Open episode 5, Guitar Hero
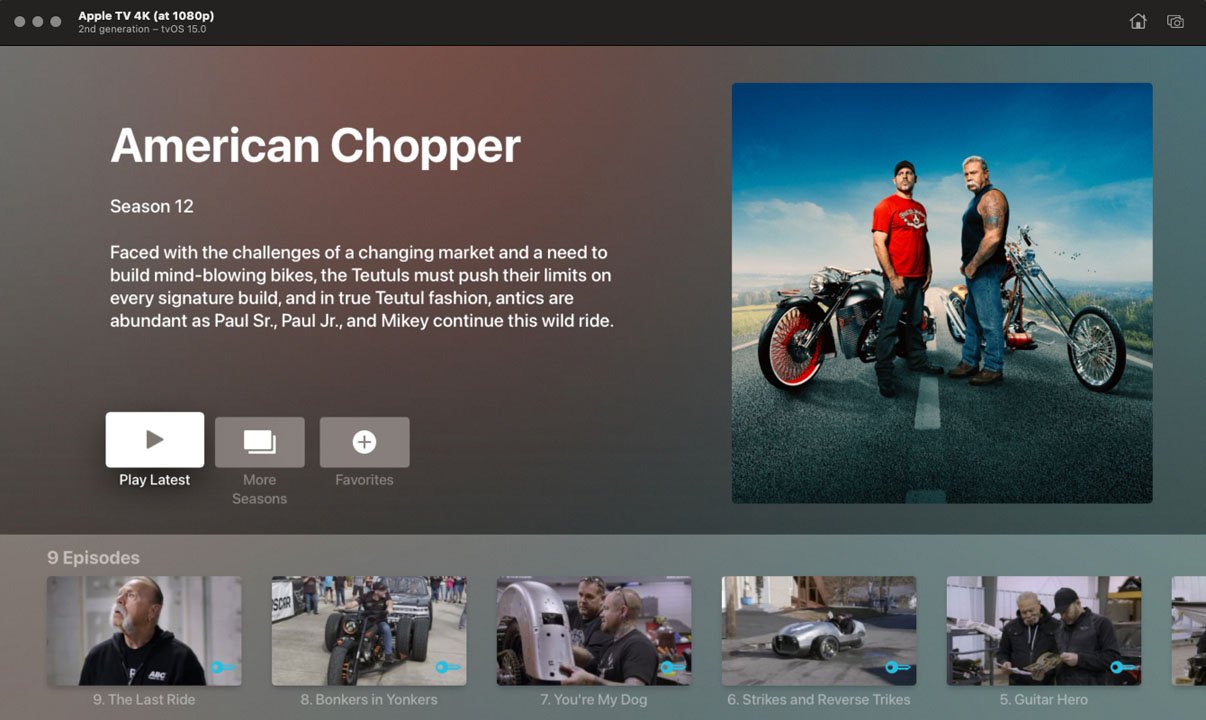The height and width of the screenshot is (720, 1206). click(1043, 630)
